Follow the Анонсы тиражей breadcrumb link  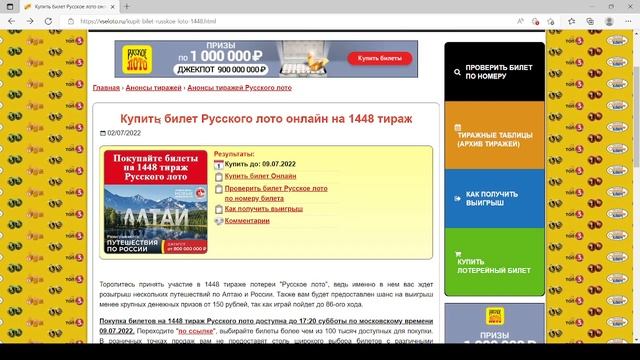click(x=153, y=88)
